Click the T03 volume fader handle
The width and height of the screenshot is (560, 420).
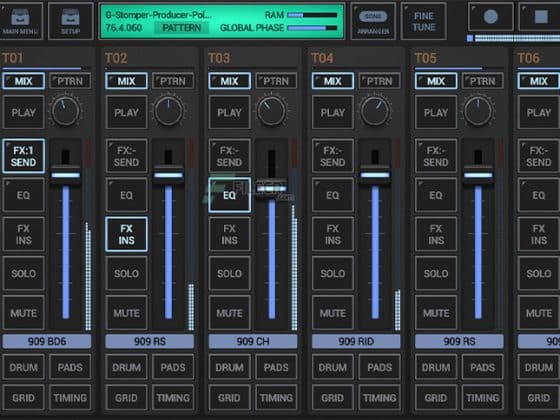[271, 188]
